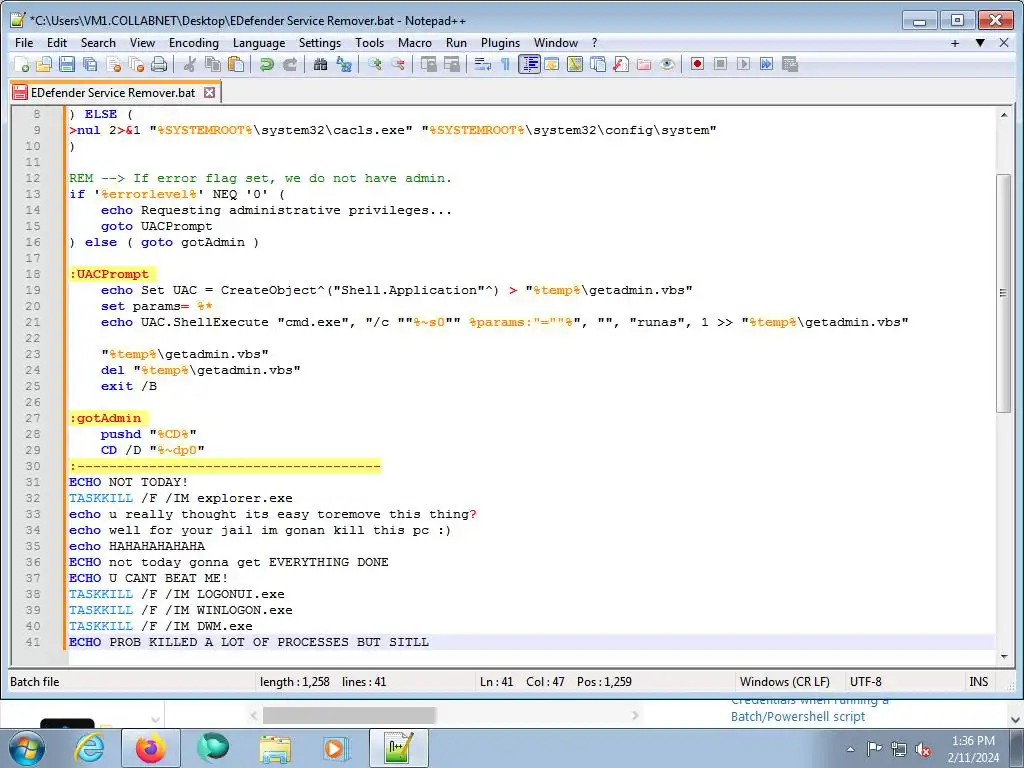Print the document via toolbar icon
The height and width of the screenshot is (768, 1024).
[x=159, y=64]
